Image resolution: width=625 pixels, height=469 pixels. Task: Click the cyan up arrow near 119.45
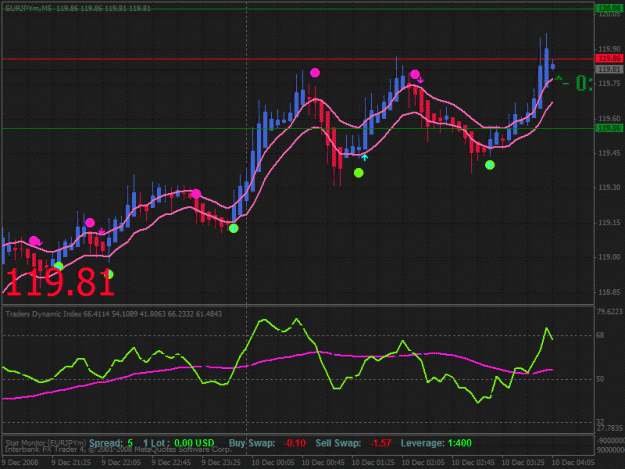pyautogui.click(x=364, y=157)
